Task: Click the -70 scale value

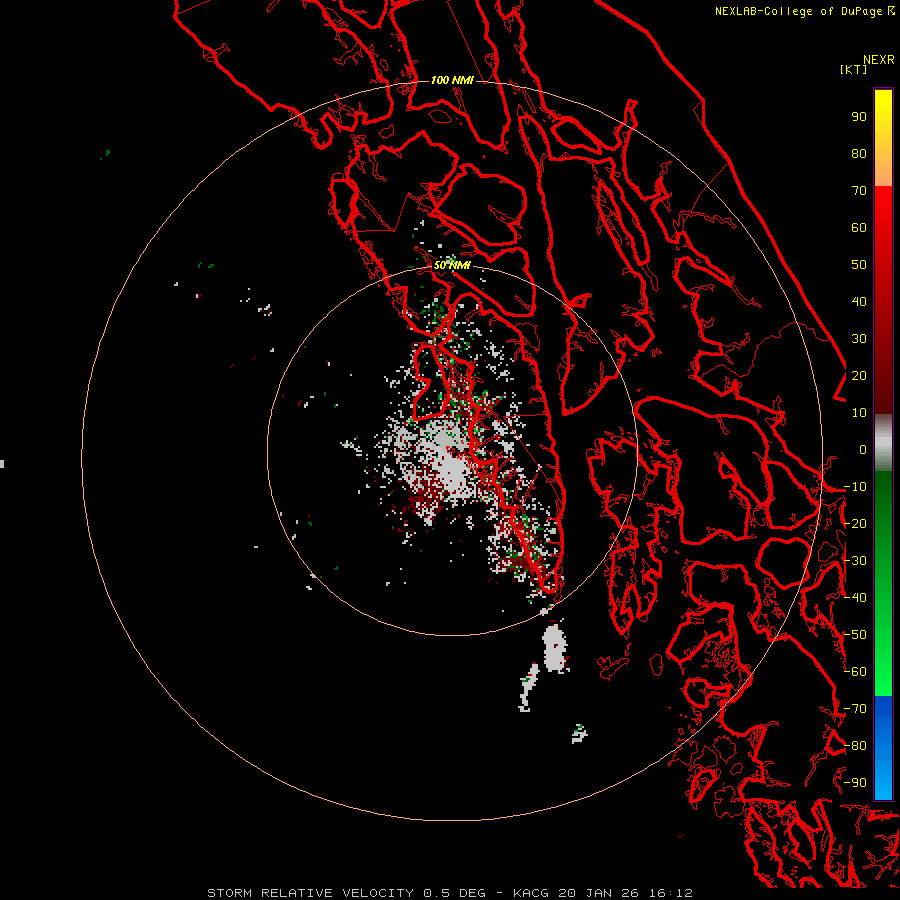Action: tap(855, 709)
